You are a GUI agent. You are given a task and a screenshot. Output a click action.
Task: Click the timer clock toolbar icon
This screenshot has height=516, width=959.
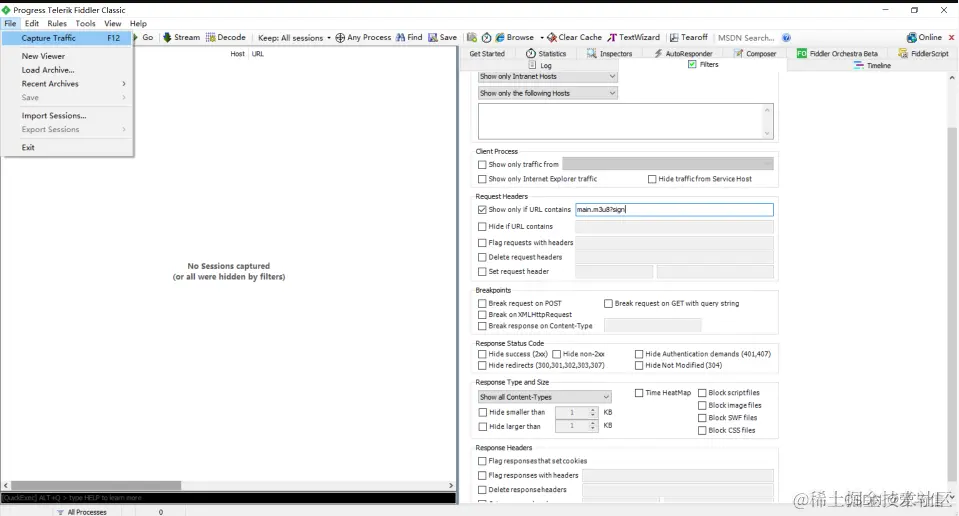486,38
